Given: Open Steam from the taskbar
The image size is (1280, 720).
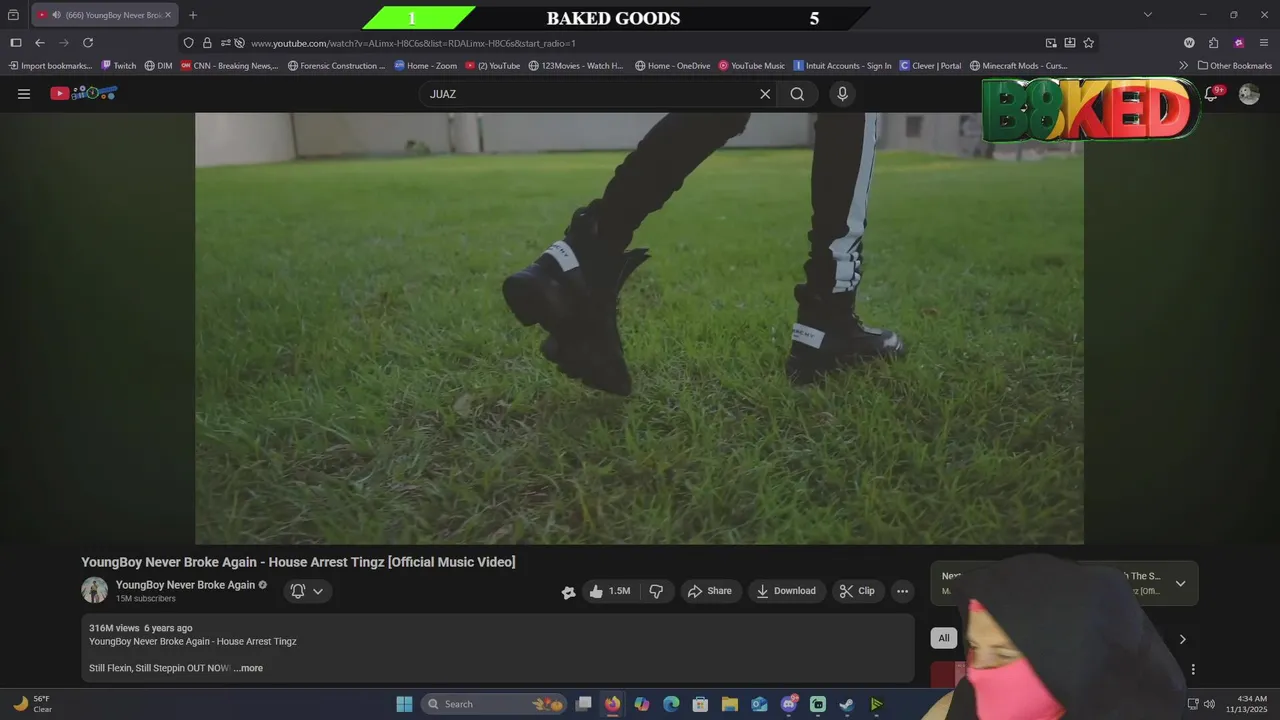Looking at the screenshot, I should pyautogui.click(x=847, y=704).
